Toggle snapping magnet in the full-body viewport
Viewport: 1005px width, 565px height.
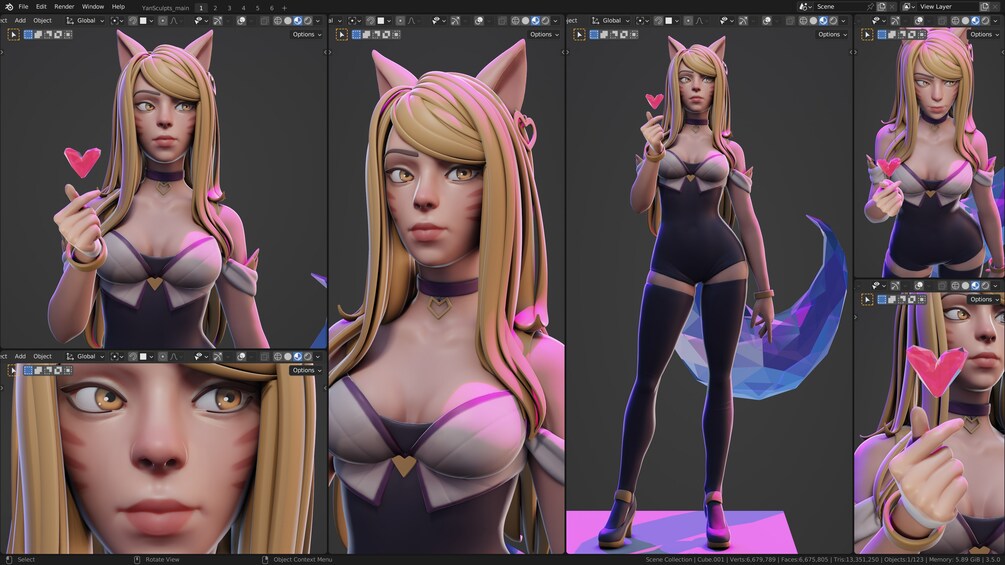point(658,20)
